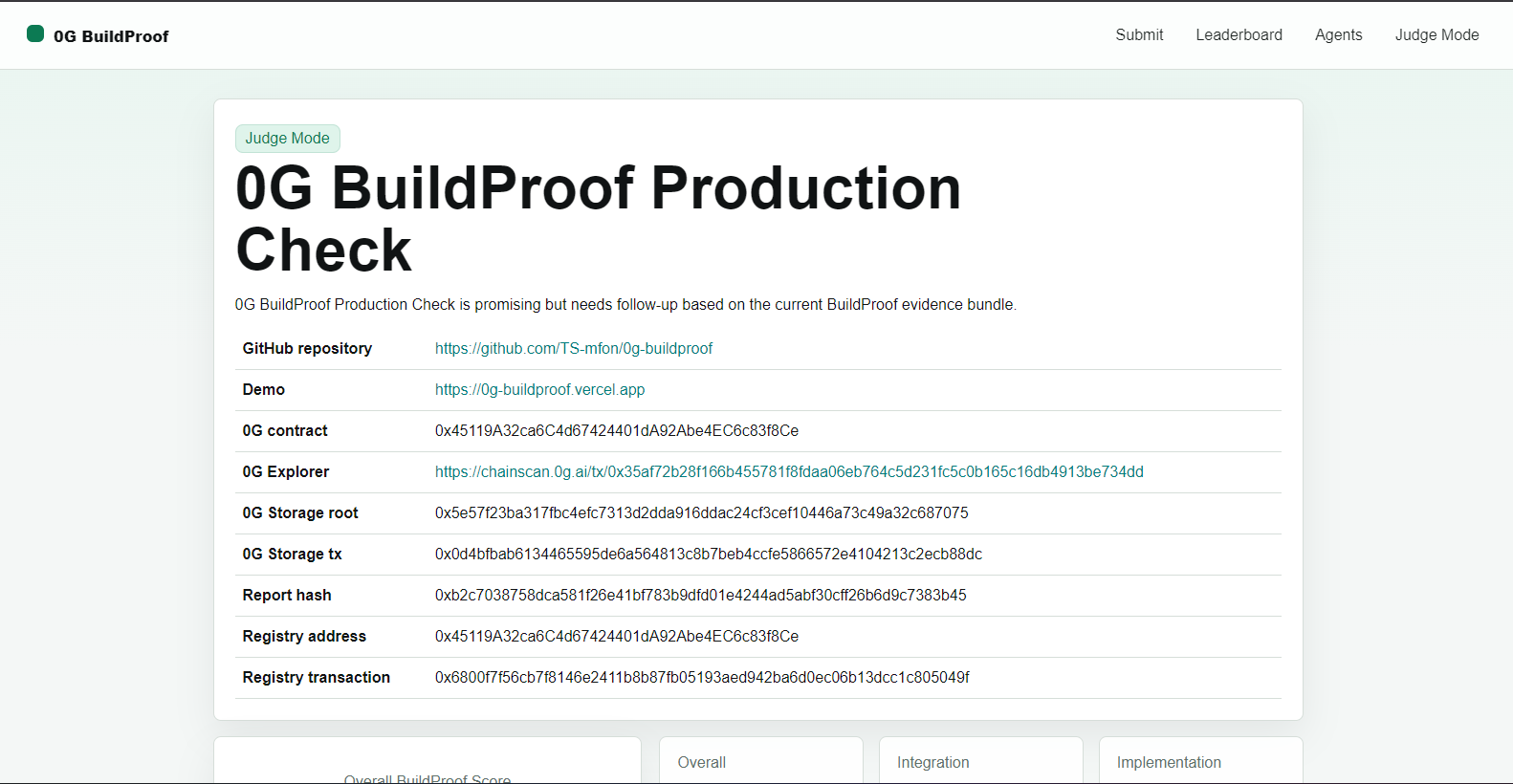Select the Registry transaction hash

pos(702,677)
